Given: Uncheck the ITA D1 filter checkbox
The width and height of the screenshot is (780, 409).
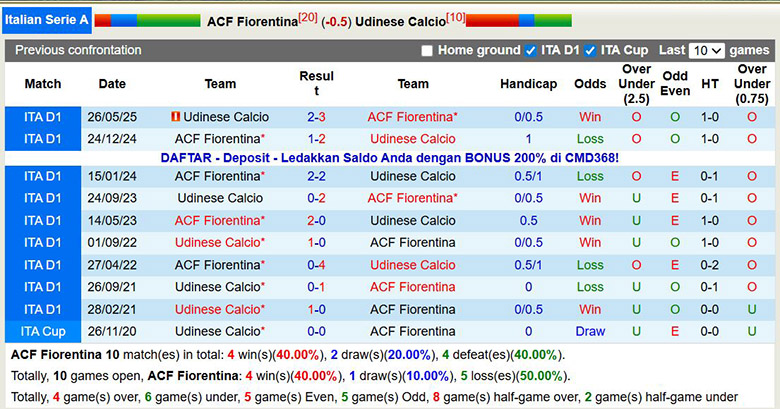Looking at the screenshot, I should (x=530, y=51).
